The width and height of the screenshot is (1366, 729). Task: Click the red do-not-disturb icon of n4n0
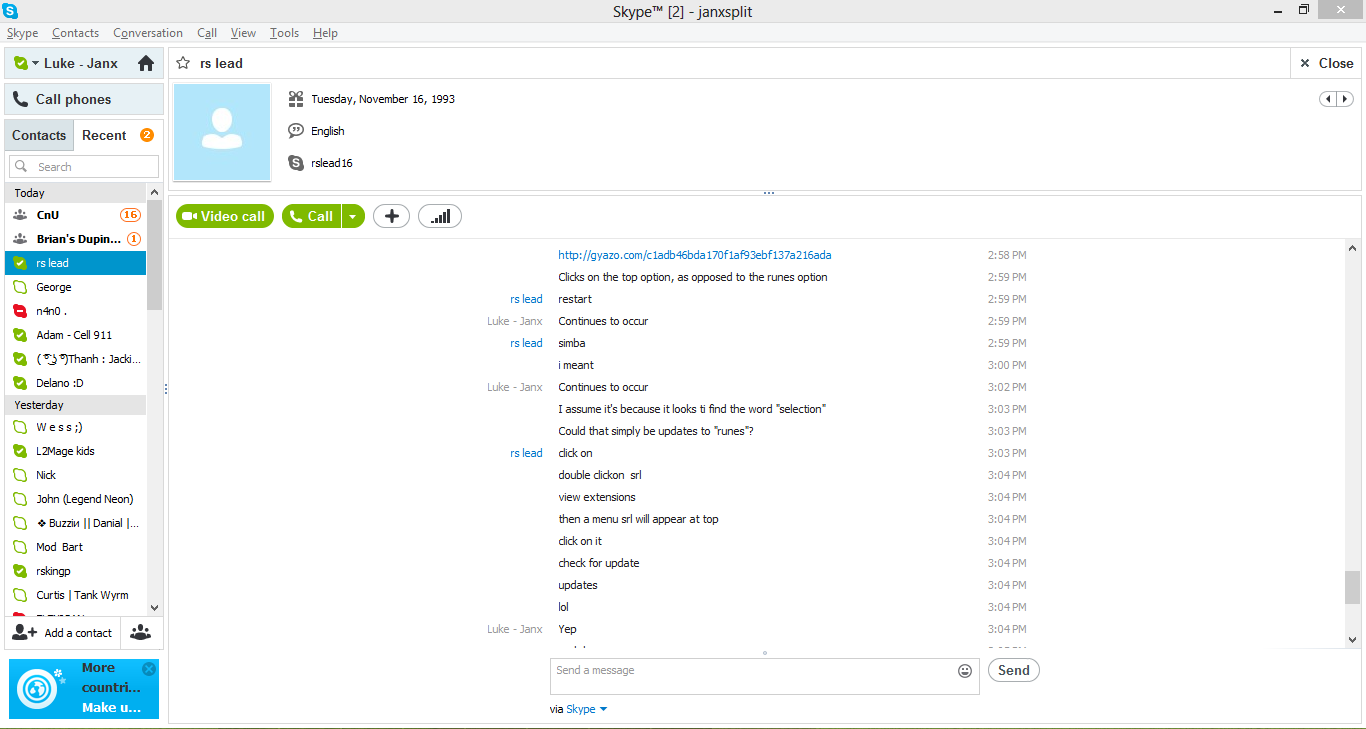point(20,311)
